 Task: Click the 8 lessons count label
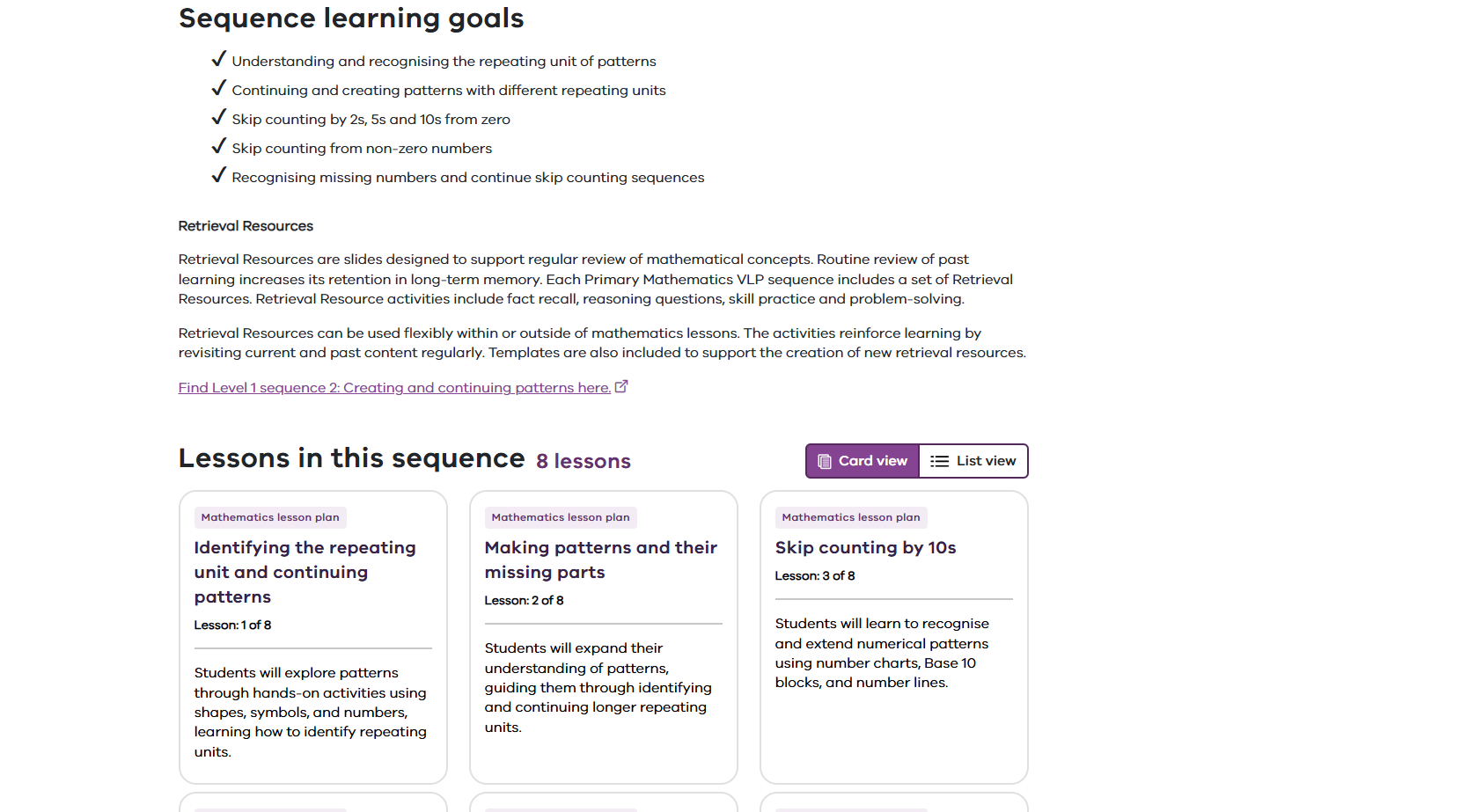[x=584, y=461]
